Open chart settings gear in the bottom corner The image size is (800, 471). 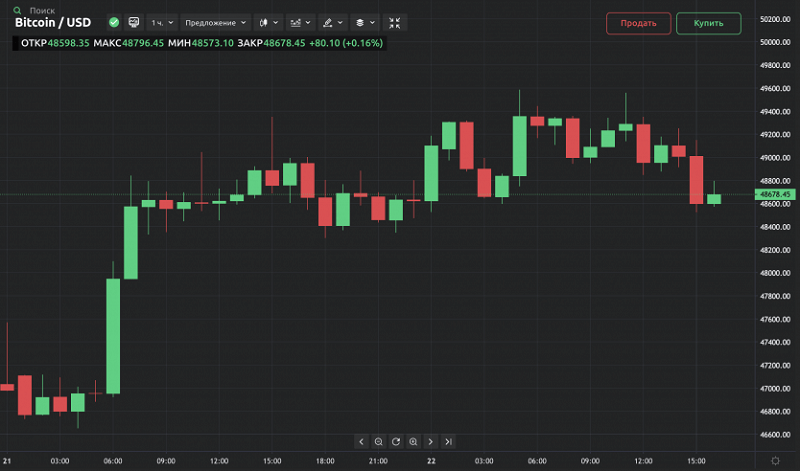[776, 459]
